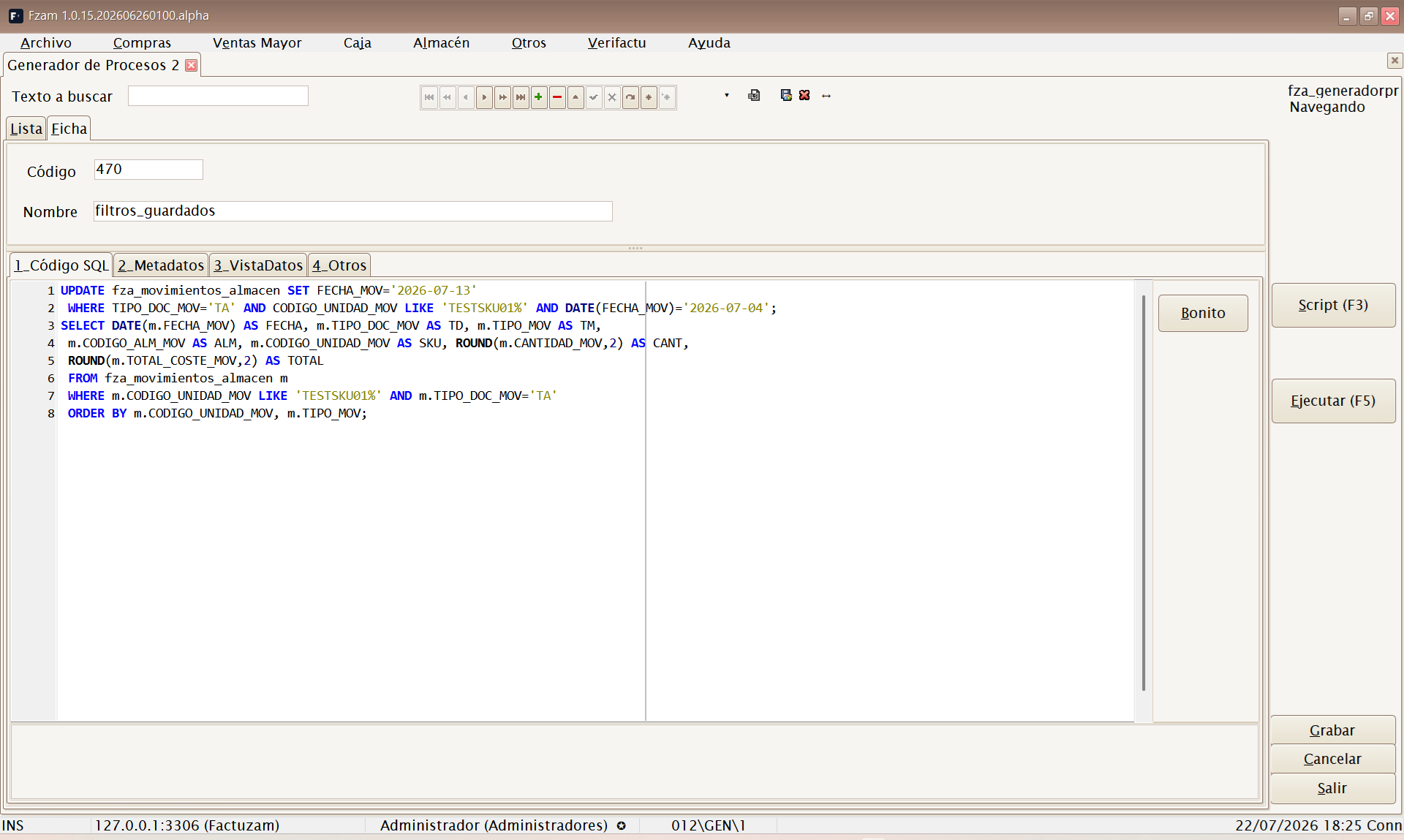Switch to the Lista tab
The height and width of the screenshot is (840, 1404).
pyautogui.click(x=26, y=129)
